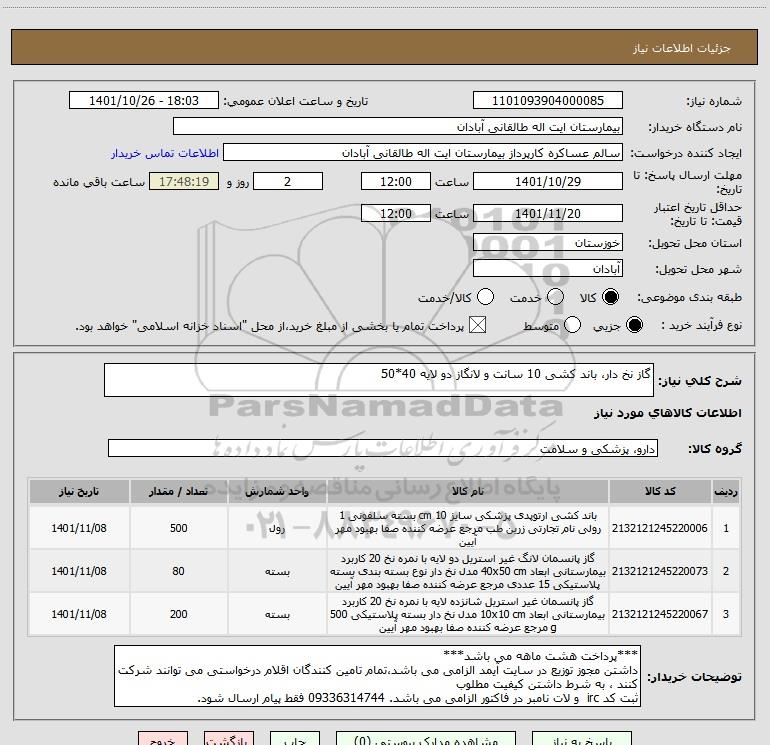The width and height of the screenshot is (770, 745).
Task: Click the buyer name field بیمارستان ایت اله طالقانی آبادان
Action: point(398,127)
